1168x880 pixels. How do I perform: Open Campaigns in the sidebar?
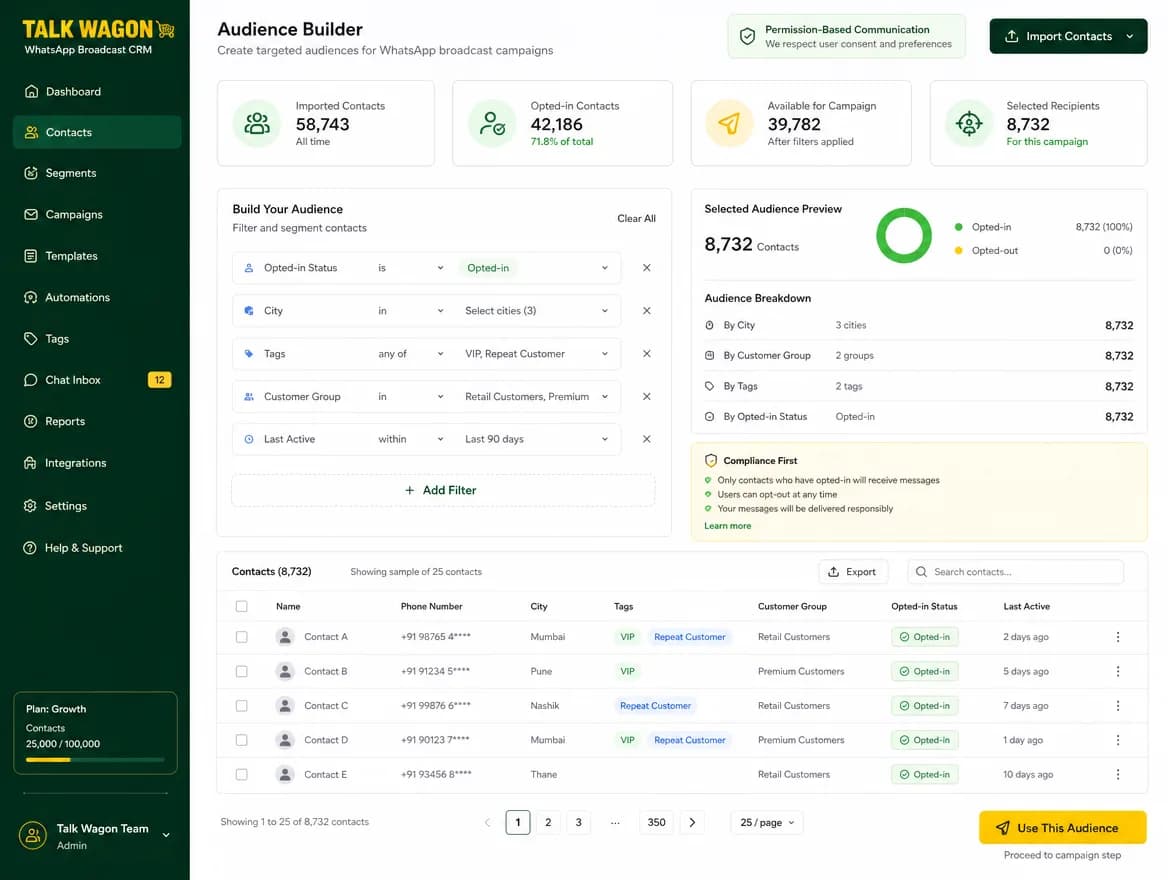coord(97,215)
